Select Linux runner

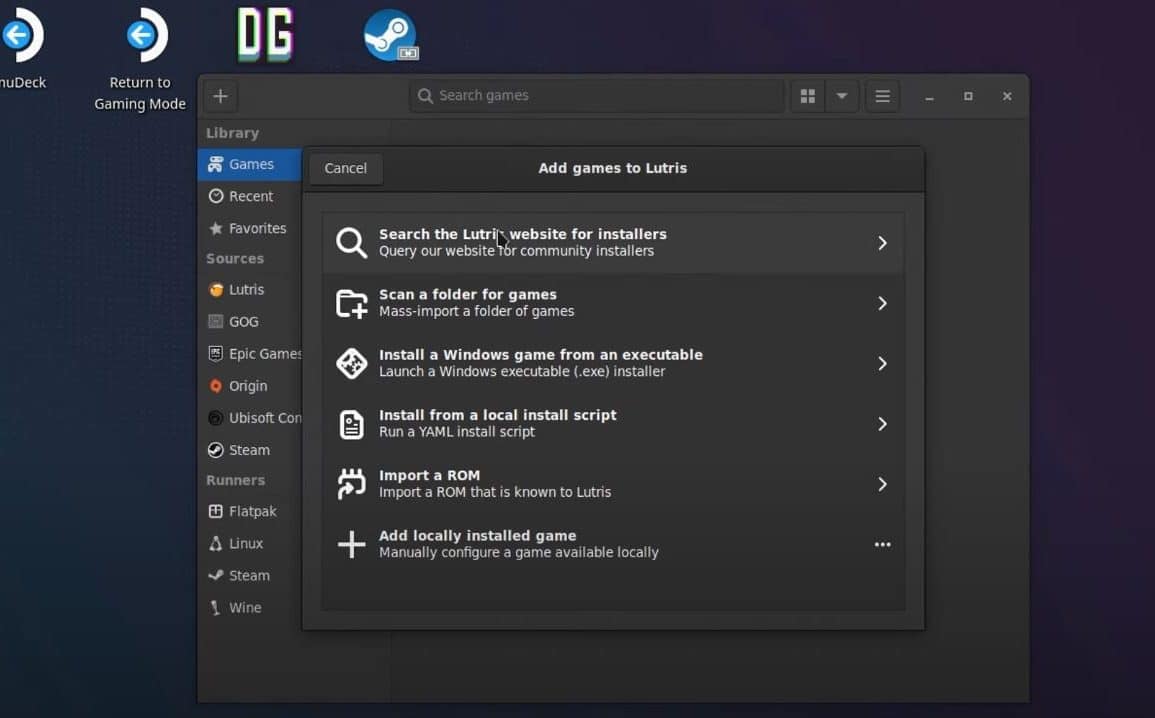tap(250, 543)
